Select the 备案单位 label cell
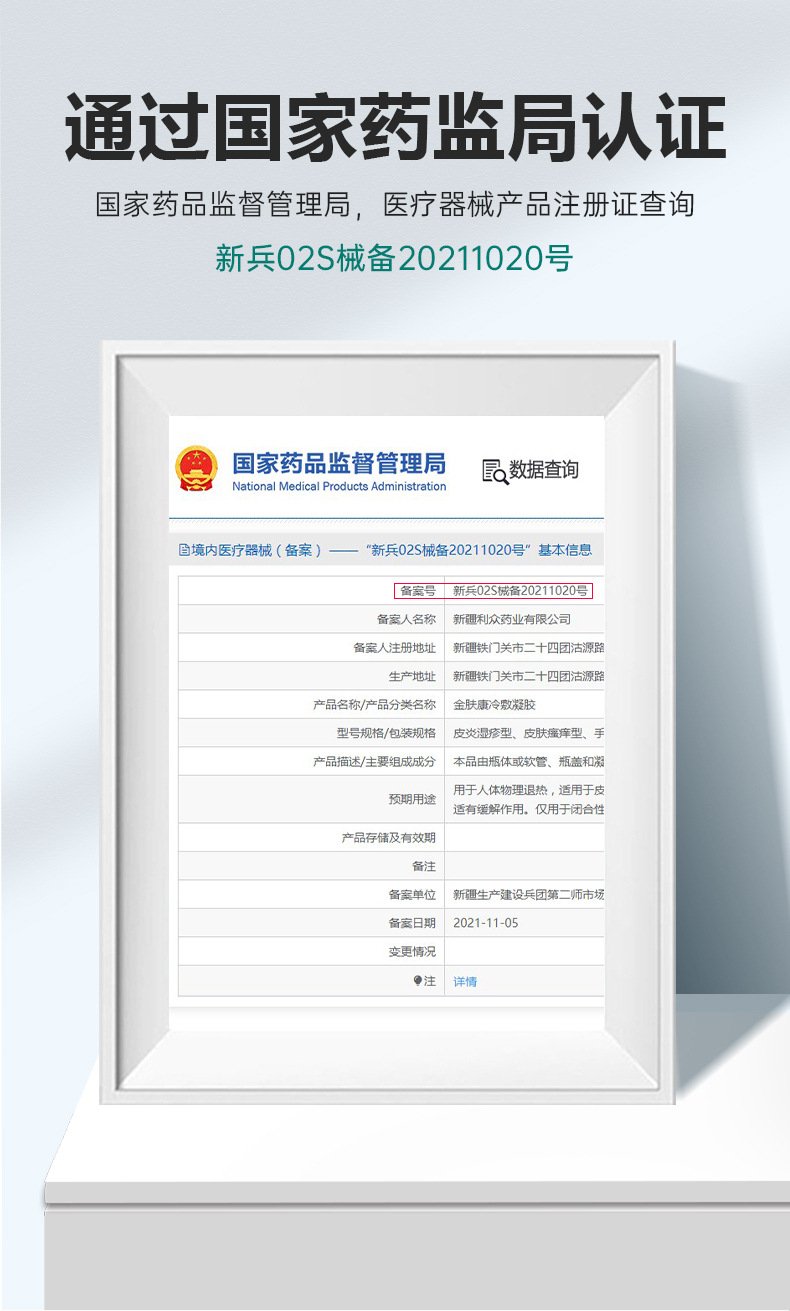 coord(312,894)
